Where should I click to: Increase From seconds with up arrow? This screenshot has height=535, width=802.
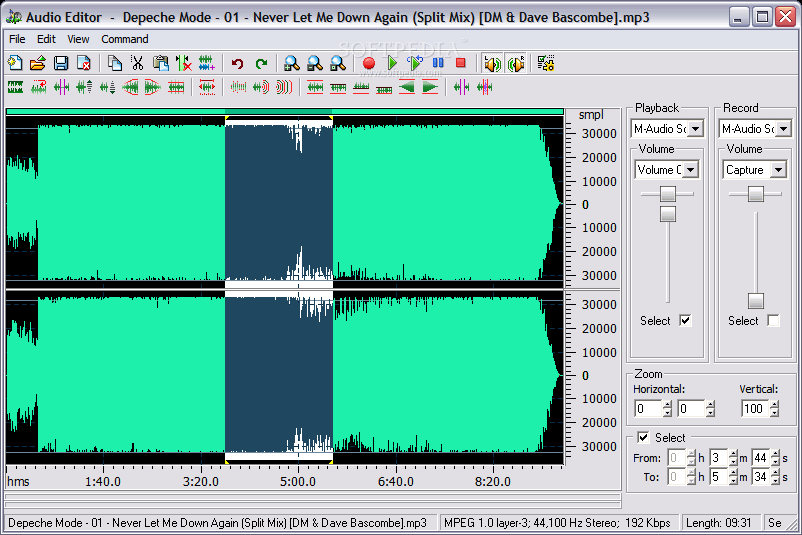pyautogui.click(x=775, y=454)
